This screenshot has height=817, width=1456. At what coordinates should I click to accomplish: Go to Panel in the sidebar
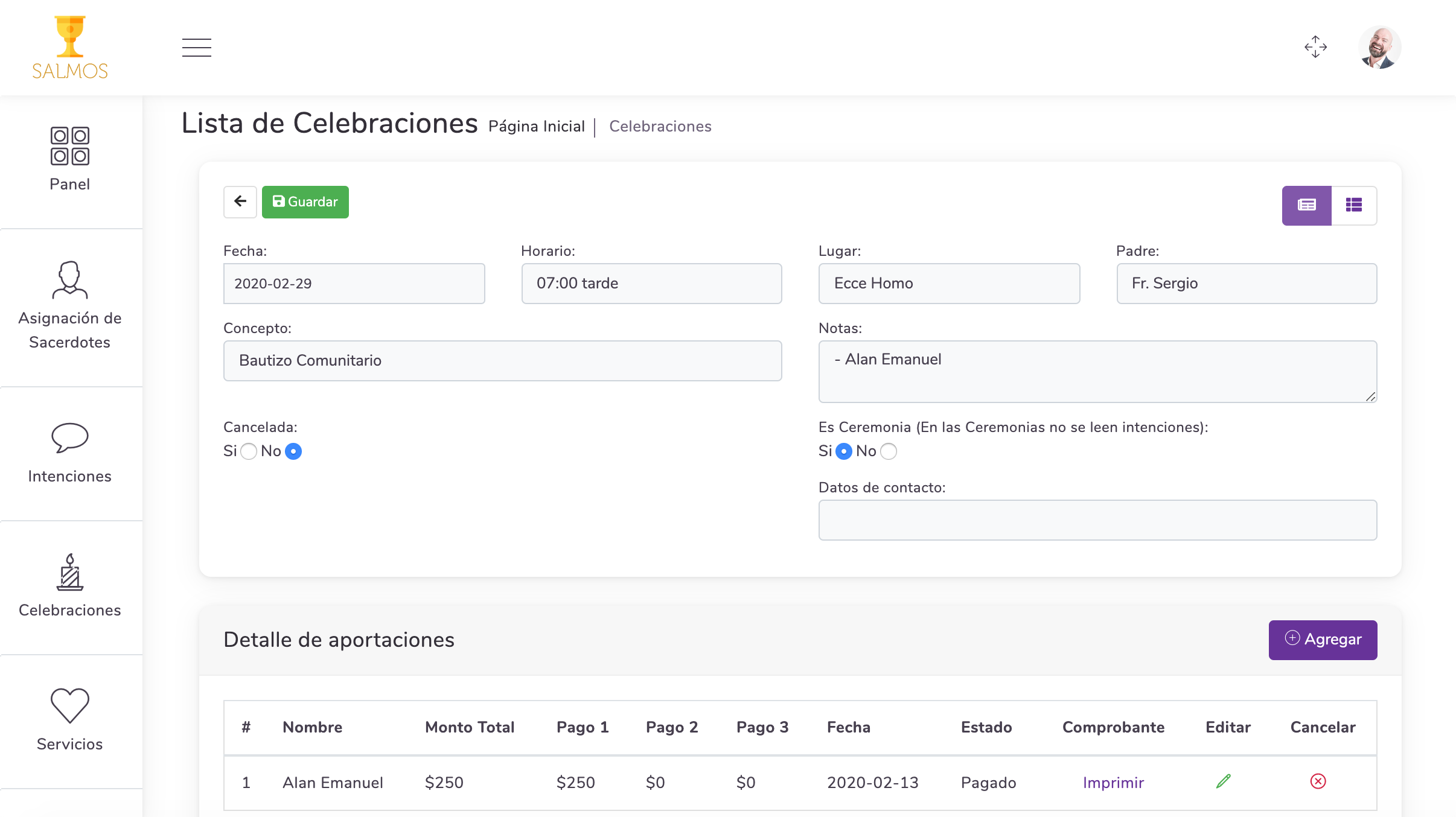click(70, 159)
